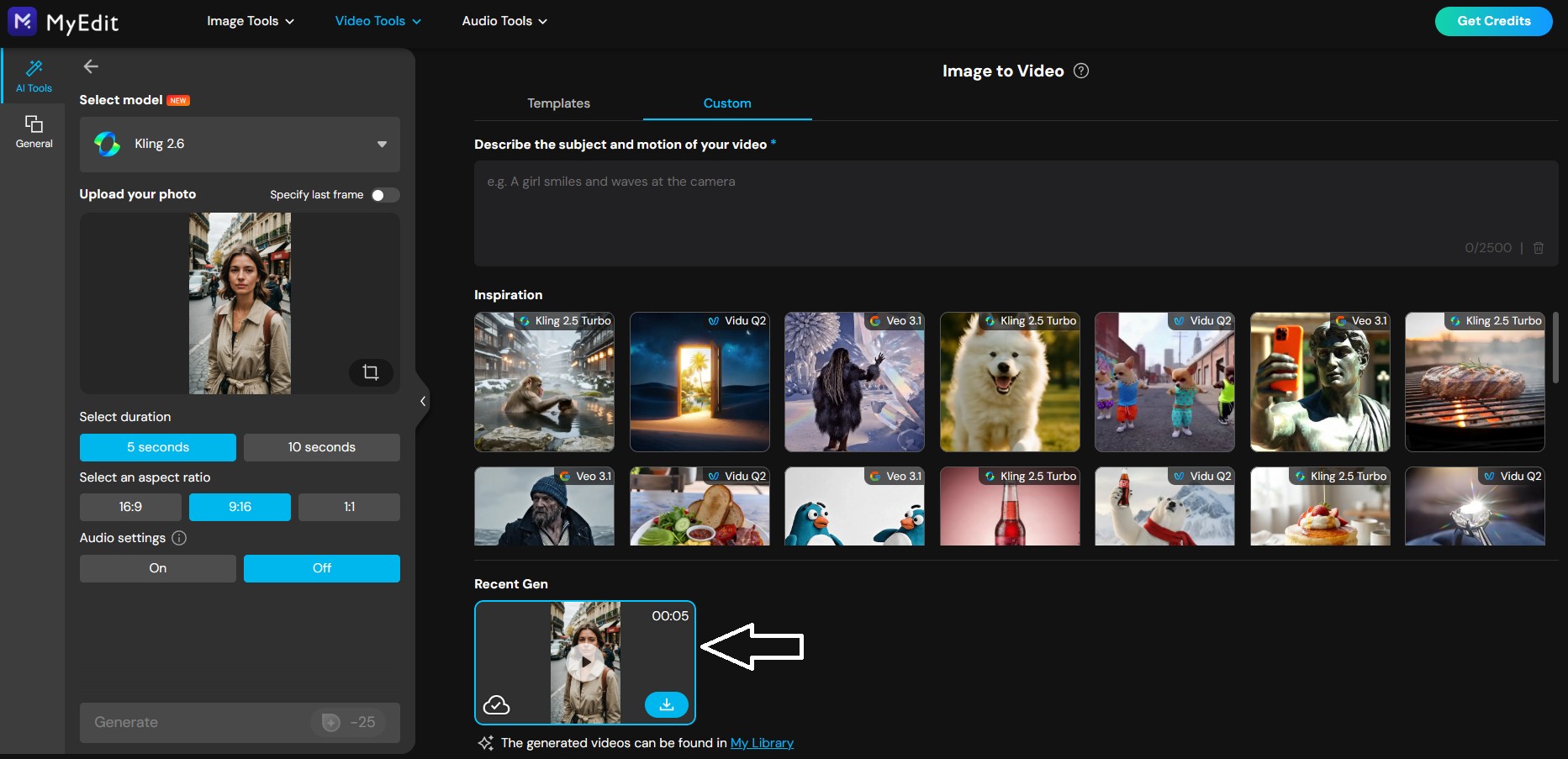1568x759 pixels.
Task: Select the diamond ring inspiration thumbnail
Action: (1475, 507)
